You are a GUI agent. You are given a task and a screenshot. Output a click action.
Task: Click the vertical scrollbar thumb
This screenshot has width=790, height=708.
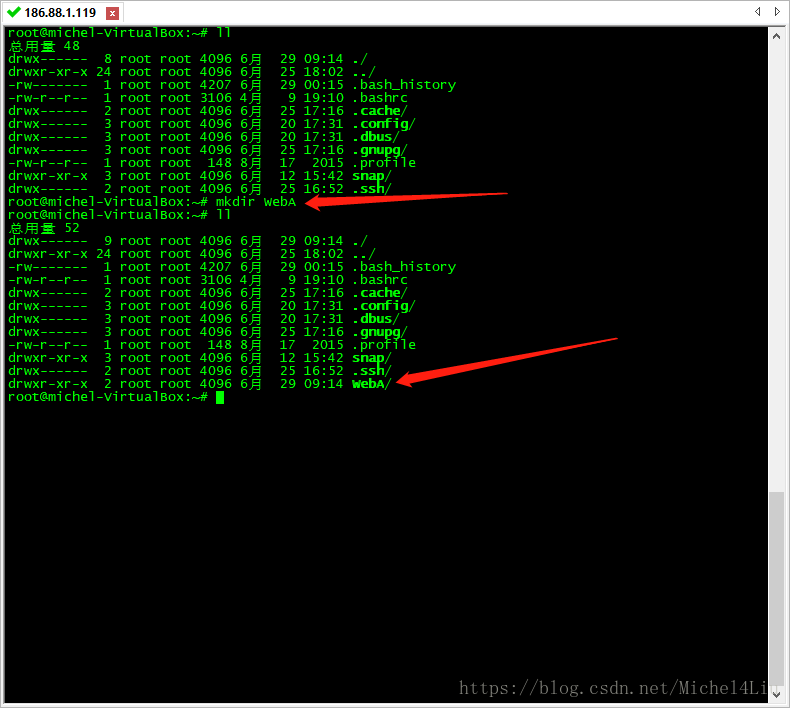776,588
